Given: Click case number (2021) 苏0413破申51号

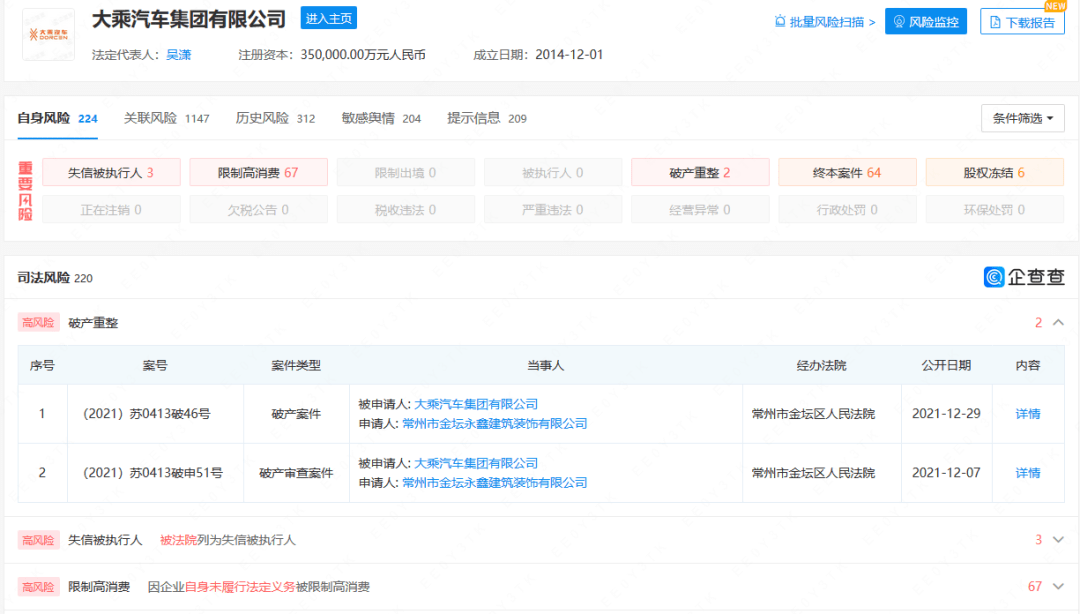Looking at the screenshot, I should click(153, 473).
